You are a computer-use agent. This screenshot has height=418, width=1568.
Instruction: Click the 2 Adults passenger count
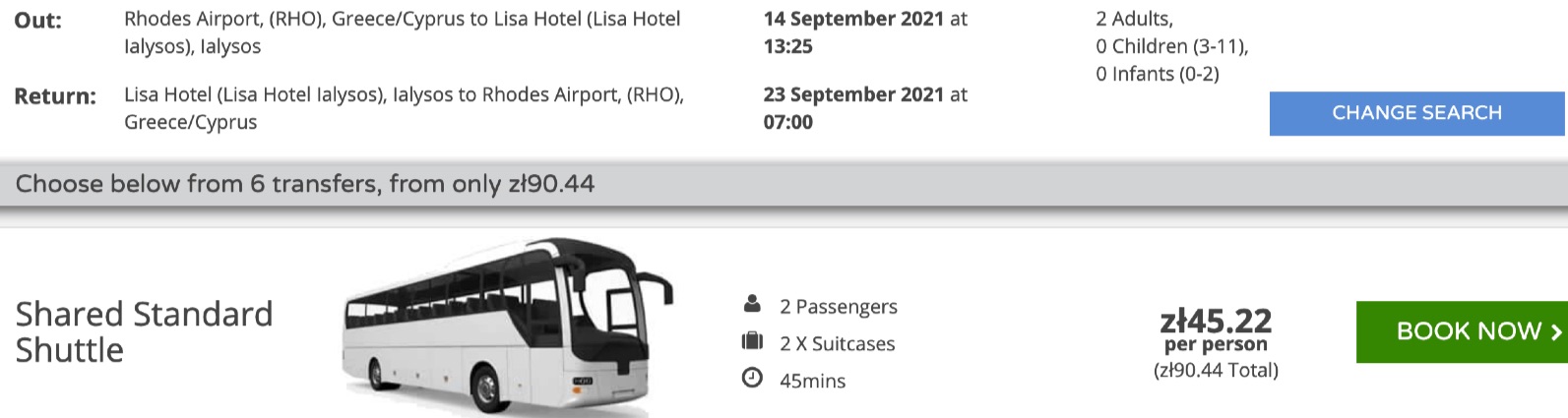1134,19
